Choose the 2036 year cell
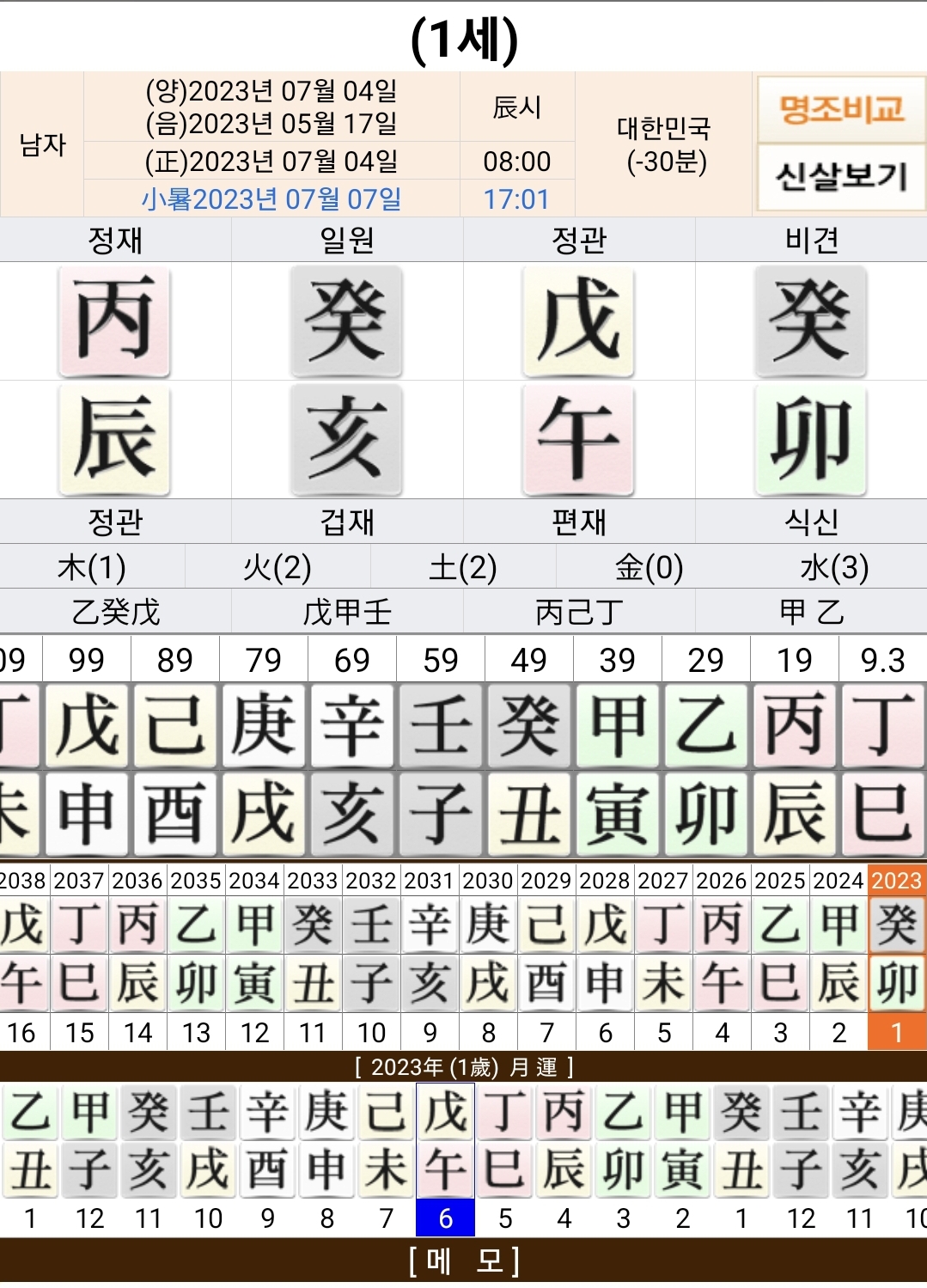Screen dimensions: 927x1288 pyautogui.click(x=137, y=881)
